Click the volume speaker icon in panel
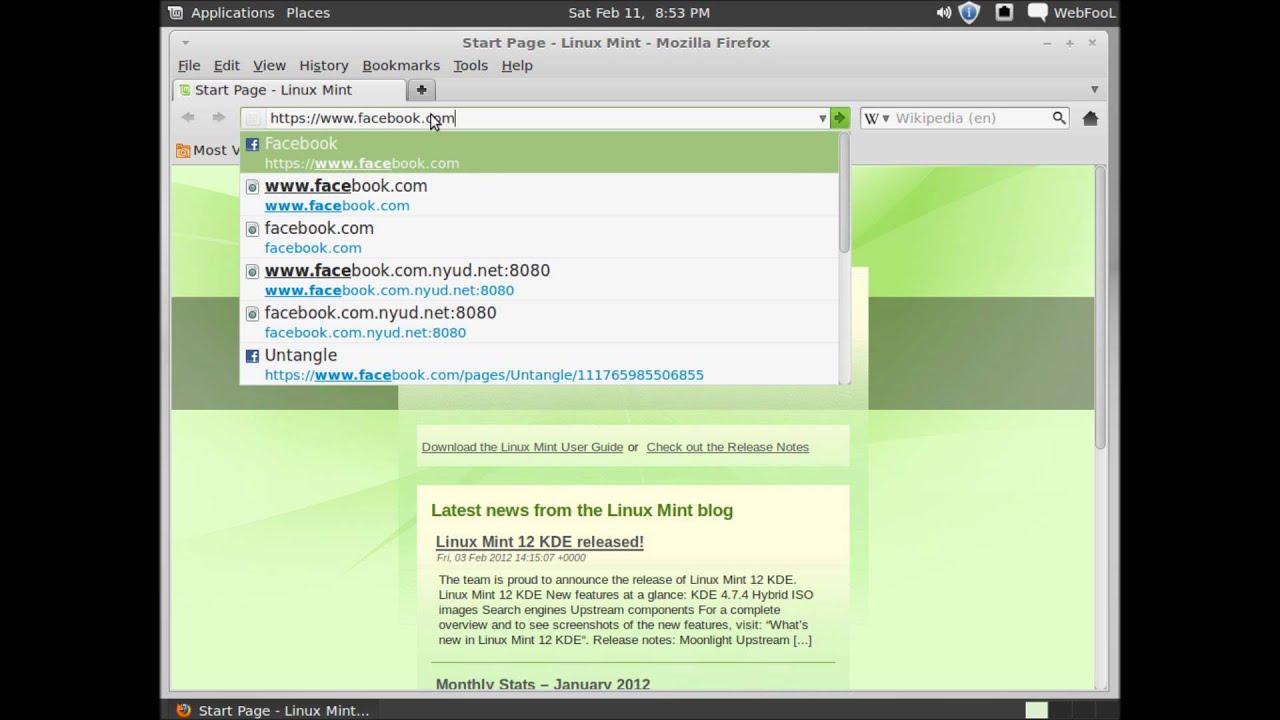Viewport: 1280px width, 720px height. click(x=943, y=13)
